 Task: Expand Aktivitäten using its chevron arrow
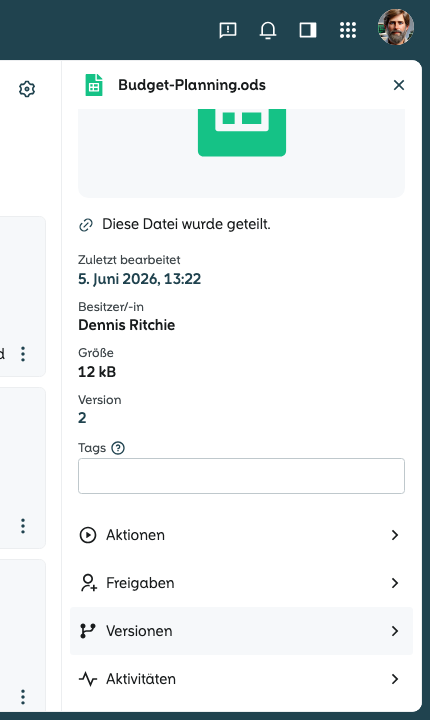[395, 679]
